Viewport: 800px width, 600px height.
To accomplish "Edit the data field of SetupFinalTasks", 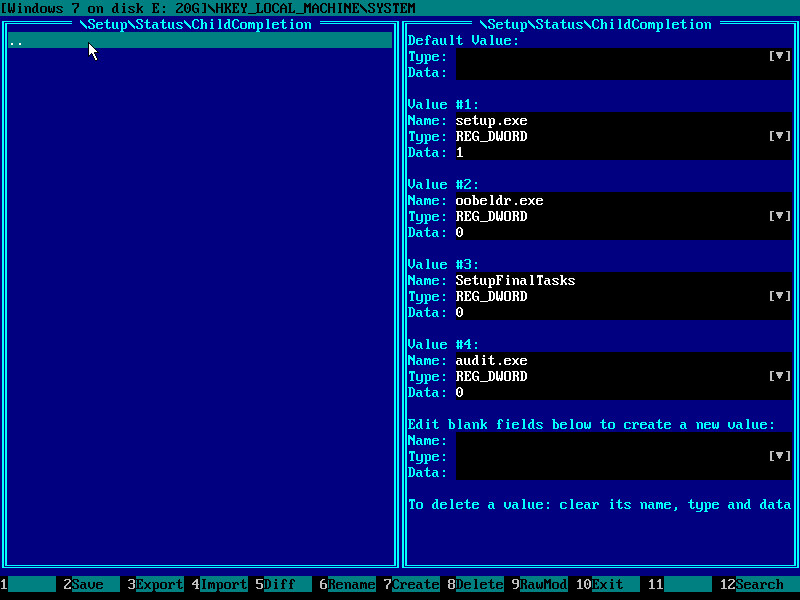I will (623, 312).
